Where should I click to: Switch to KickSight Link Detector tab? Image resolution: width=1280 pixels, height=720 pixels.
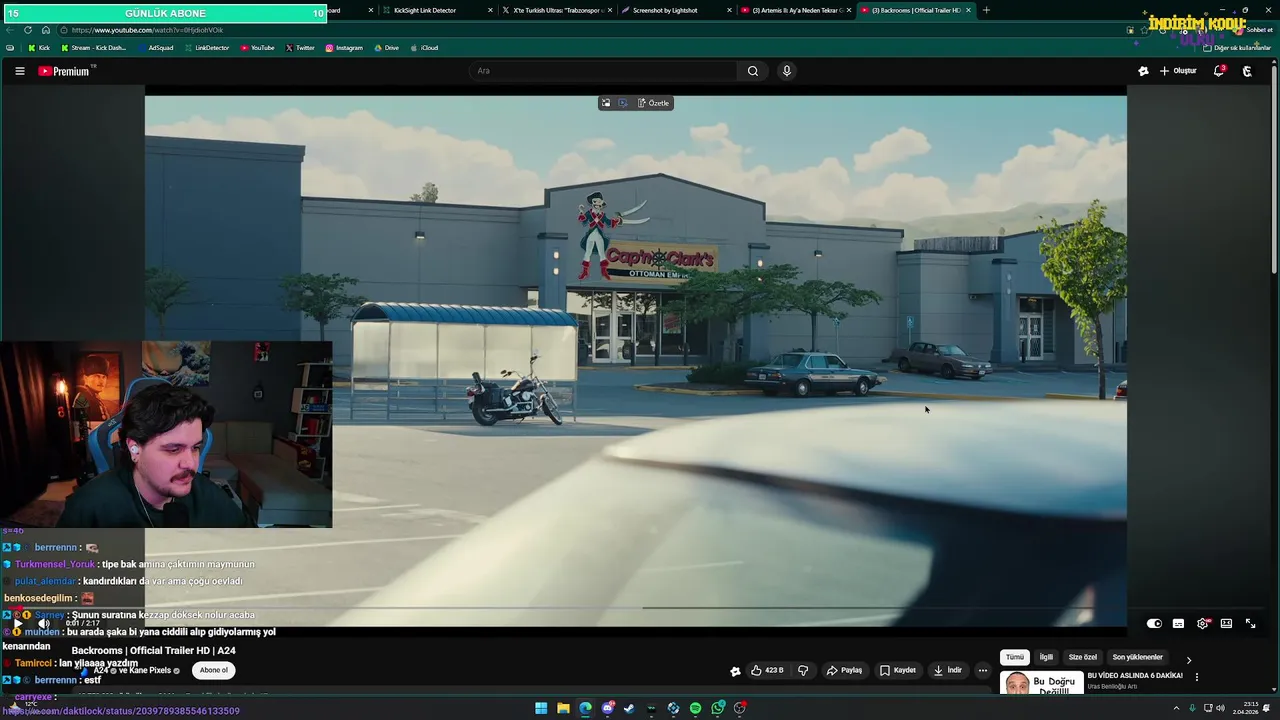click(434, 10)
